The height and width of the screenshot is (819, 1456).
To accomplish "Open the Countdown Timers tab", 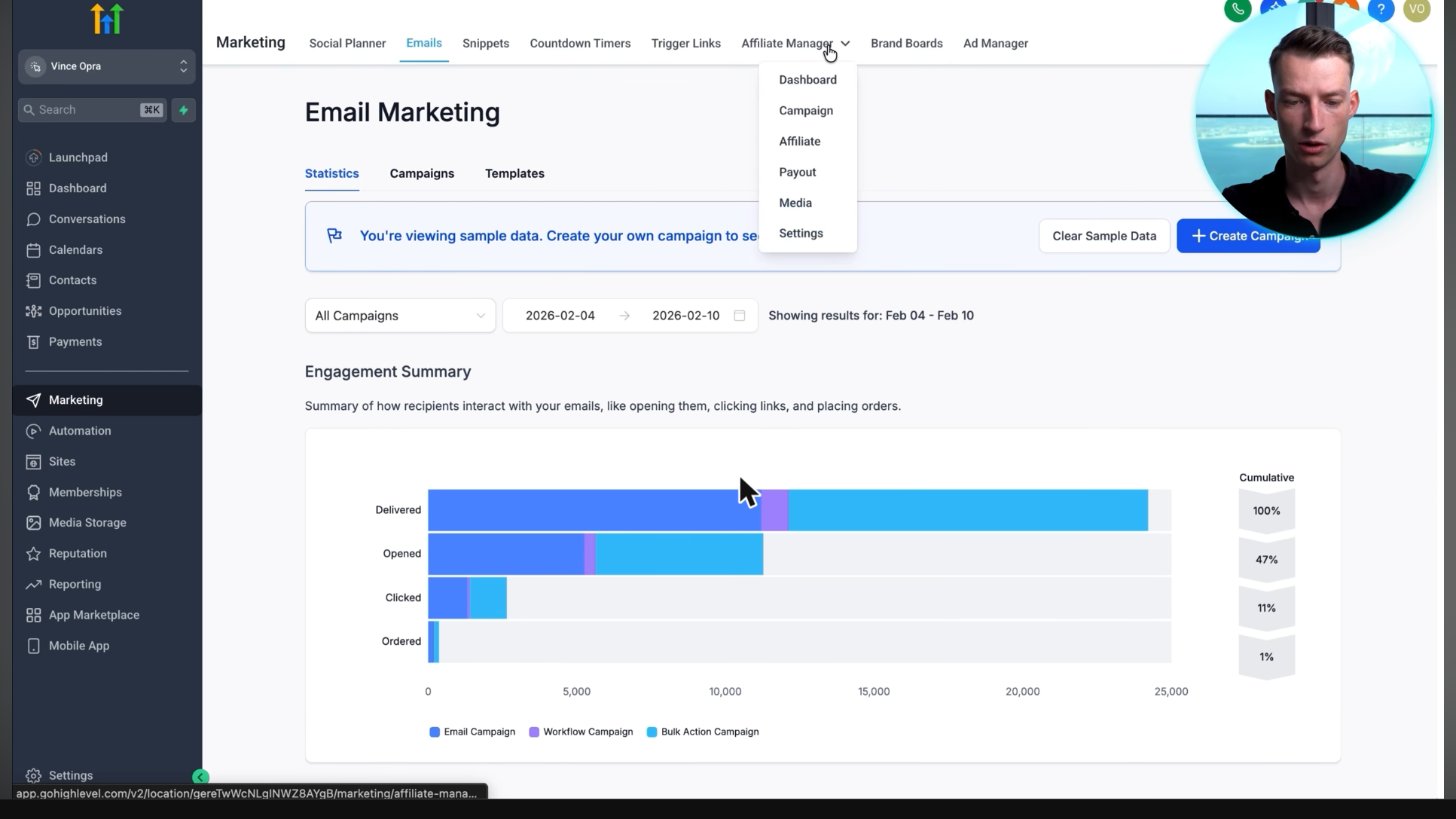I will click(580, 44).
